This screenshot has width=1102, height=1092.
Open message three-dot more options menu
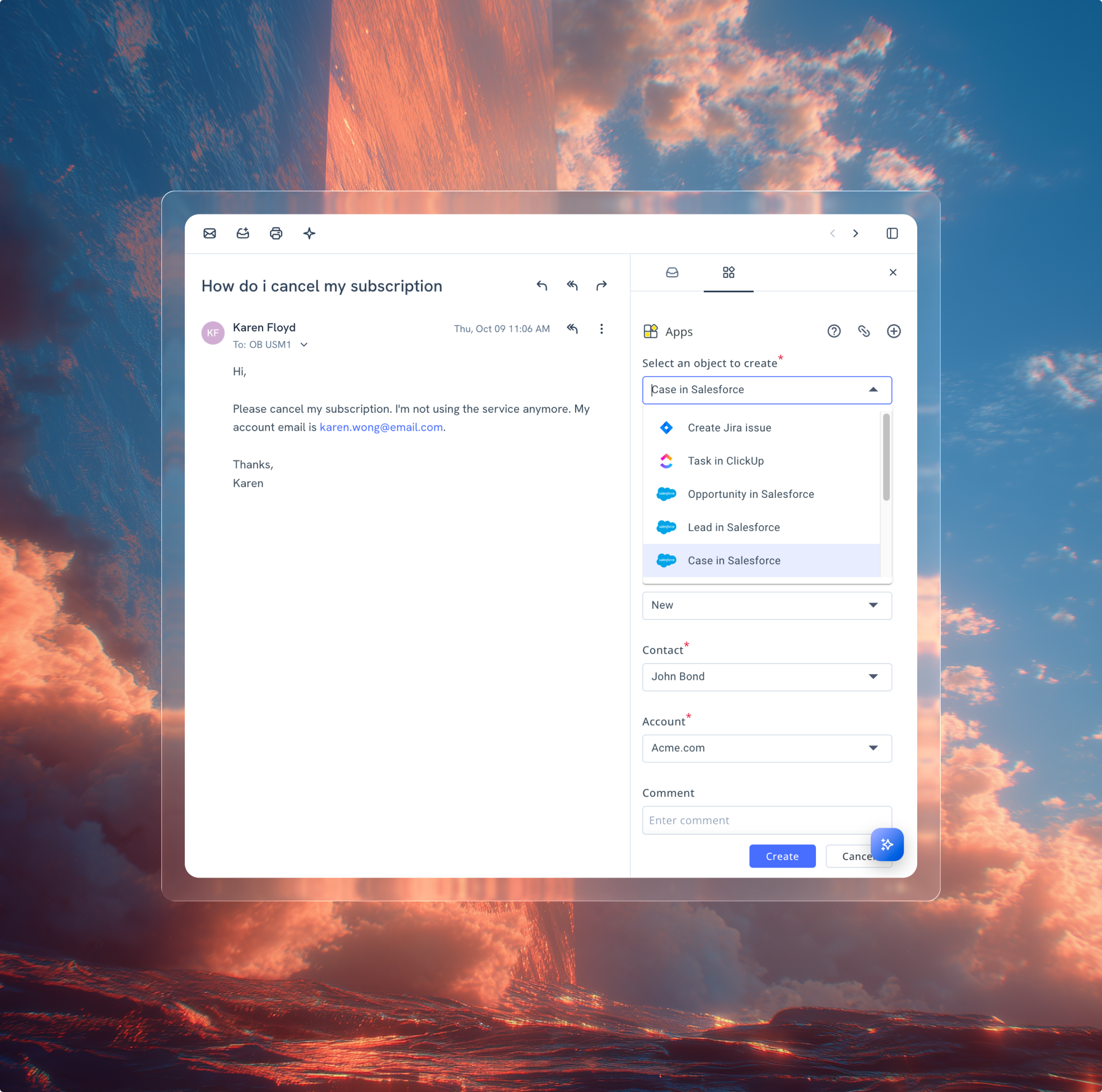coord(601,329)
